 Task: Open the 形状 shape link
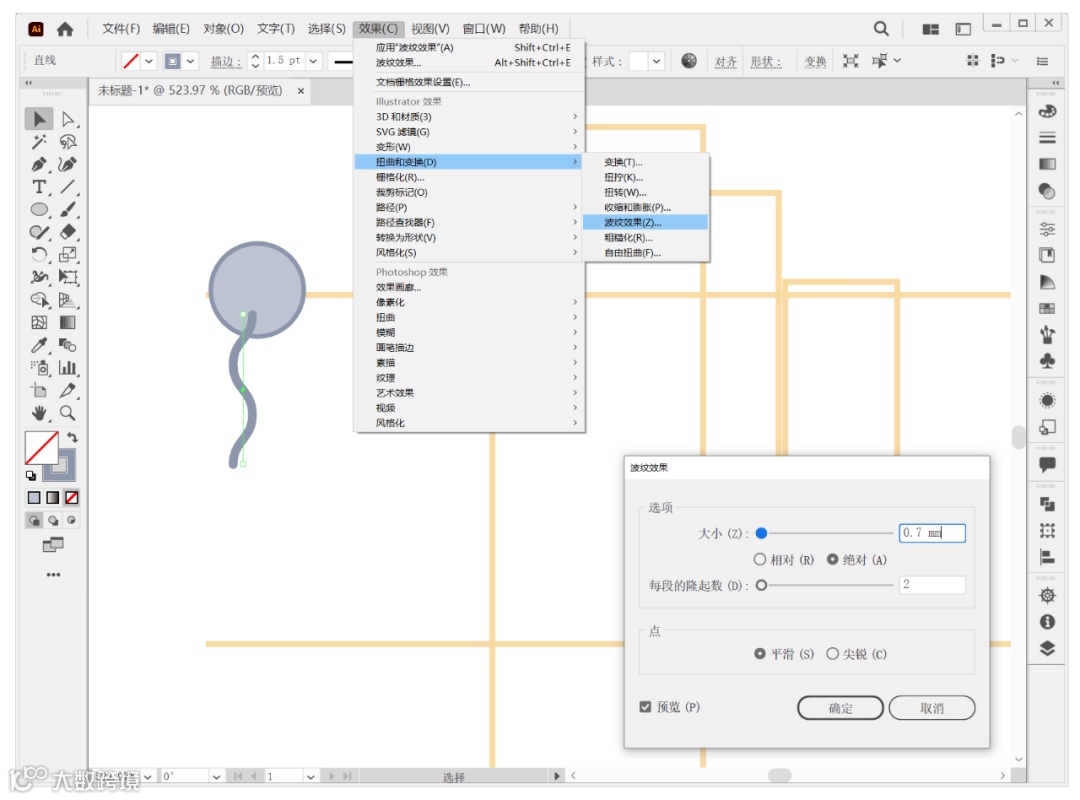point(765,61)
